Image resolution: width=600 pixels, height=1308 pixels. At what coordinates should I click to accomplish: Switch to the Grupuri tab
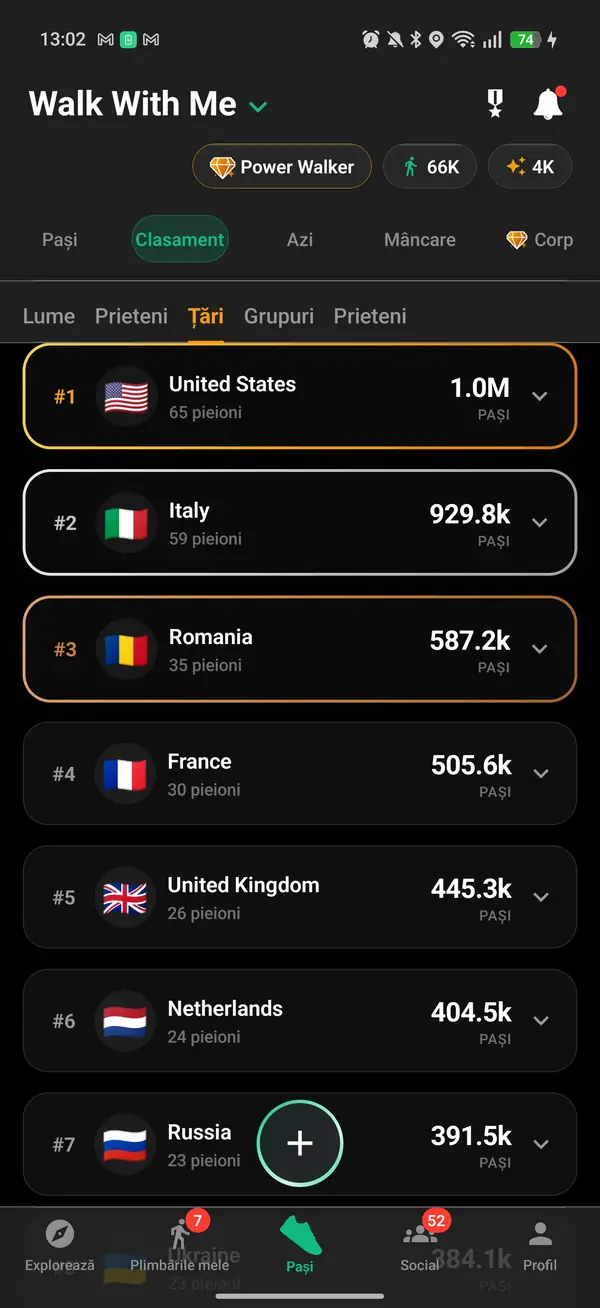coord(279,316)
